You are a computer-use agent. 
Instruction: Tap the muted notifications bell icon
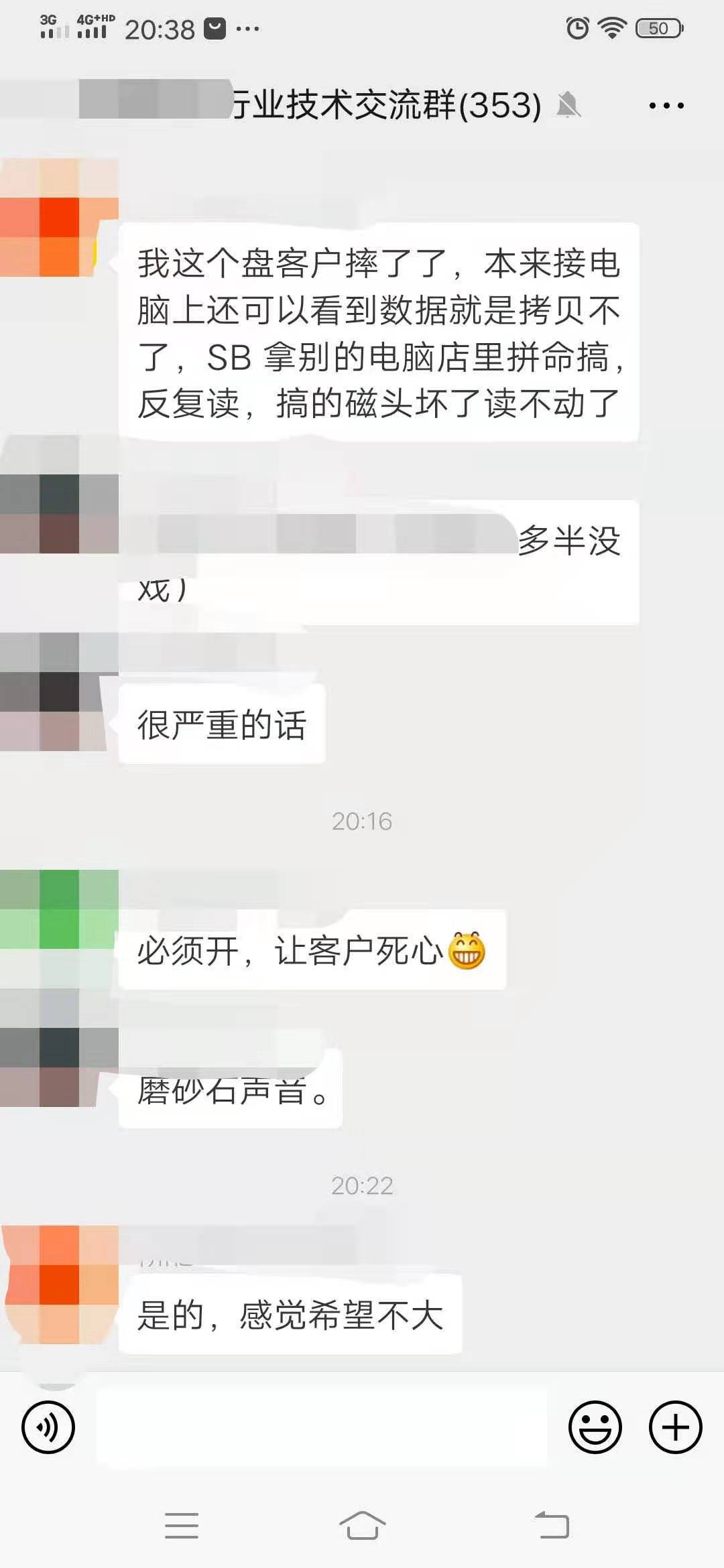(568, 105)
